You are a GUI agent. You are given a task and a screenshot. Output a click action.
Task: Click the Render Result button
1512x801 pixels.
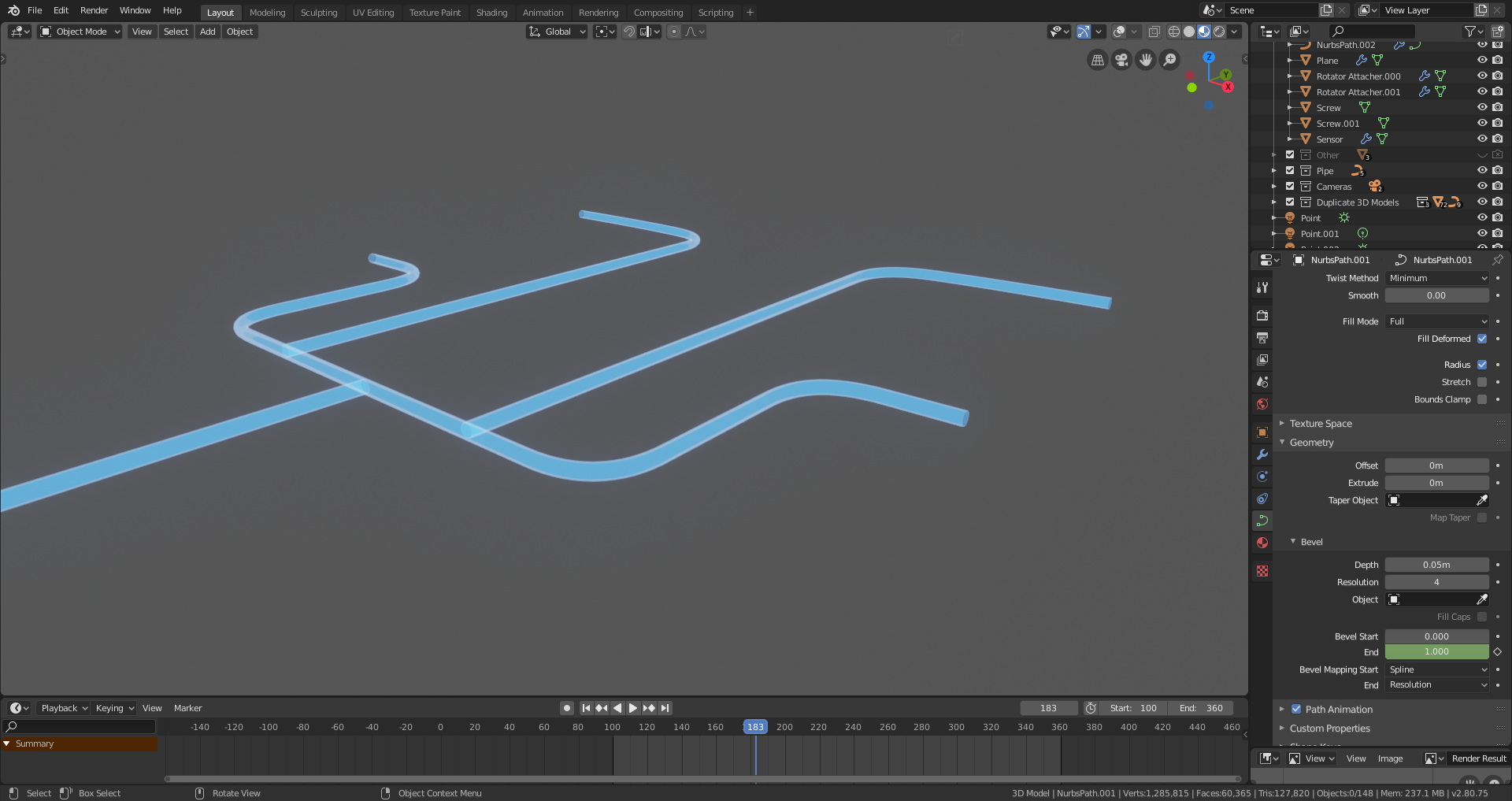point(1478,758)
